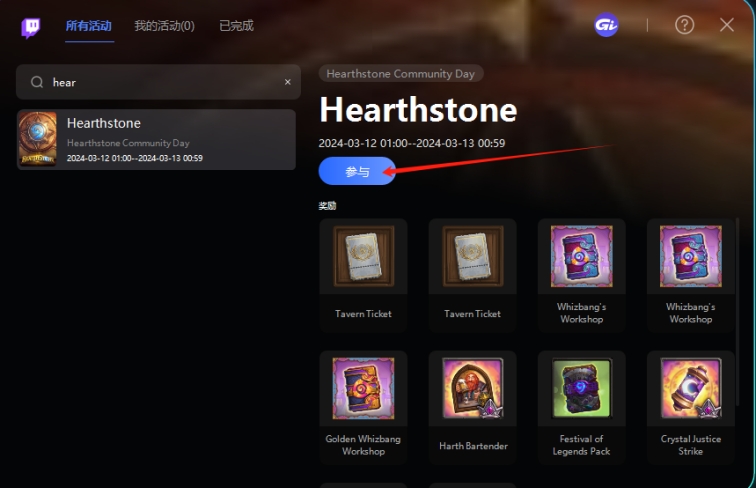Screen dimensions: 756x488
Task: Select the Hearthstone activity list entry
Action: [x=157, y=139]
